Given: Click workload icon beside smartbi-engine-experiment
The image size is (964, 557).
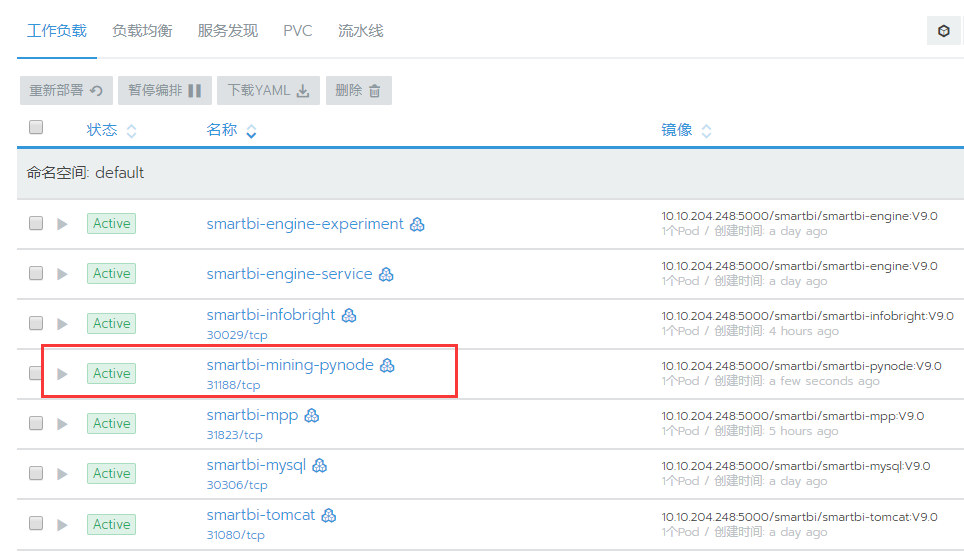Looking at the screenshot, I should coord(417,224).
